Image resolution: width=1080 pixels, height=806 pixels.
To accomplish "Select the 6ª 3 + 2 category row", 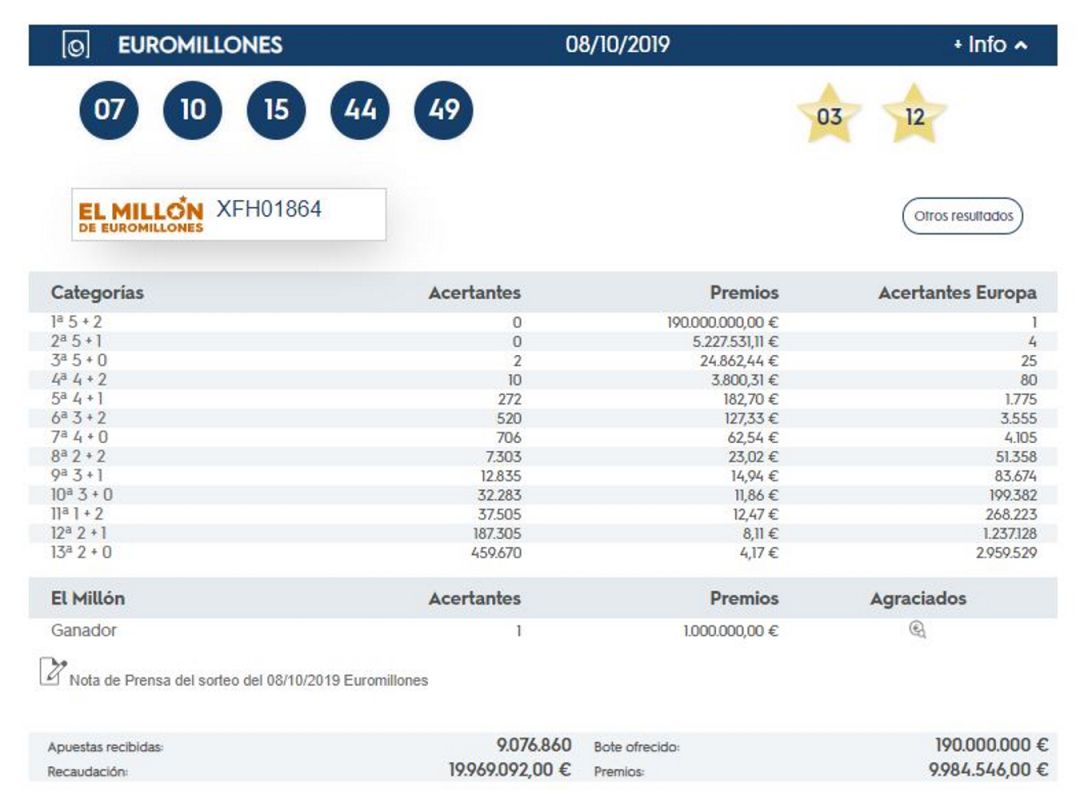I will (x=543, y=419).
